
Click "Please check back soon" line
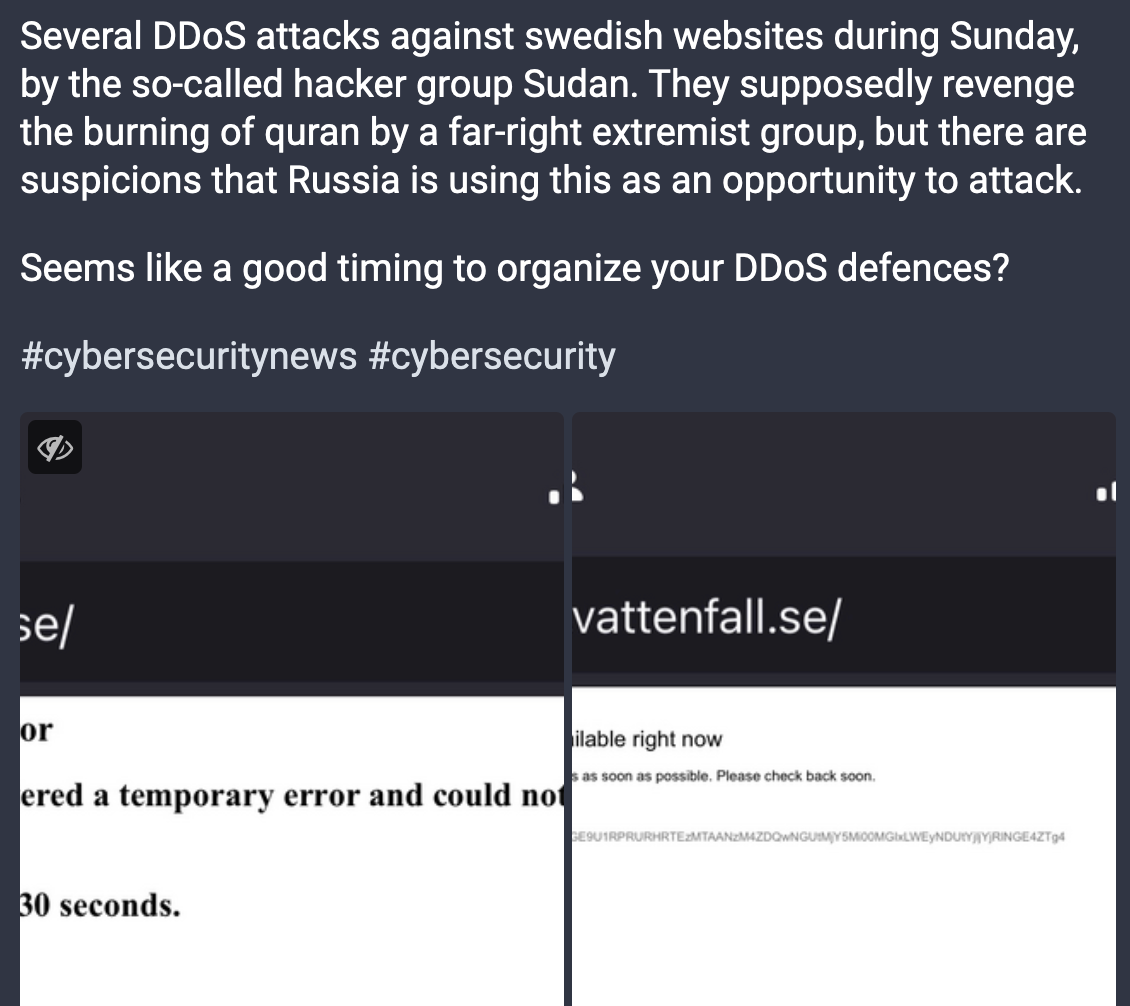pos(796,776)
